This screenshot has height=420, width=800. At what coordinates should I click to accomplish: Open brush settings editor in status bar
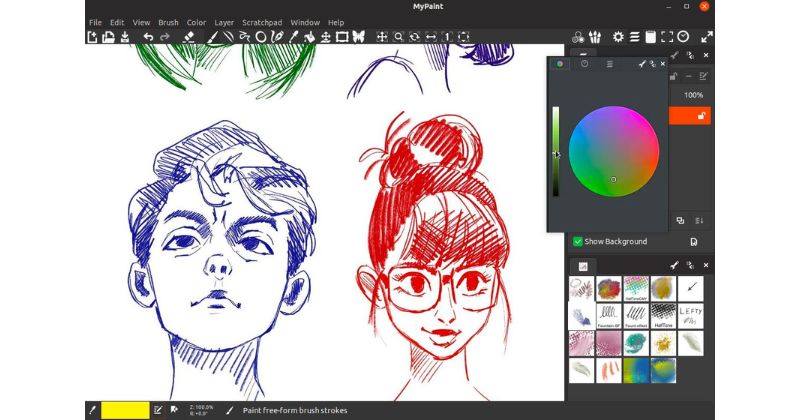pos(158,410)
